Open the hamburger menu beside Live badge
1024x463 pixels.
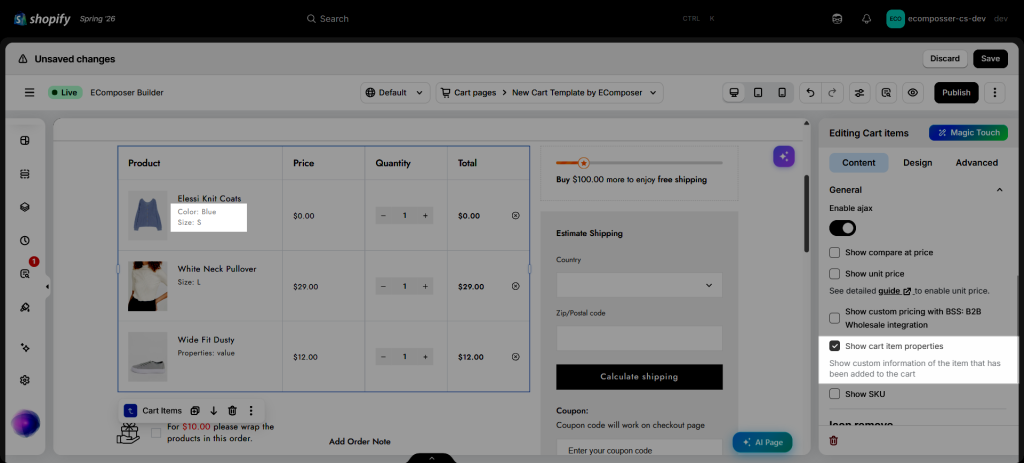click(x=29, y=93)
